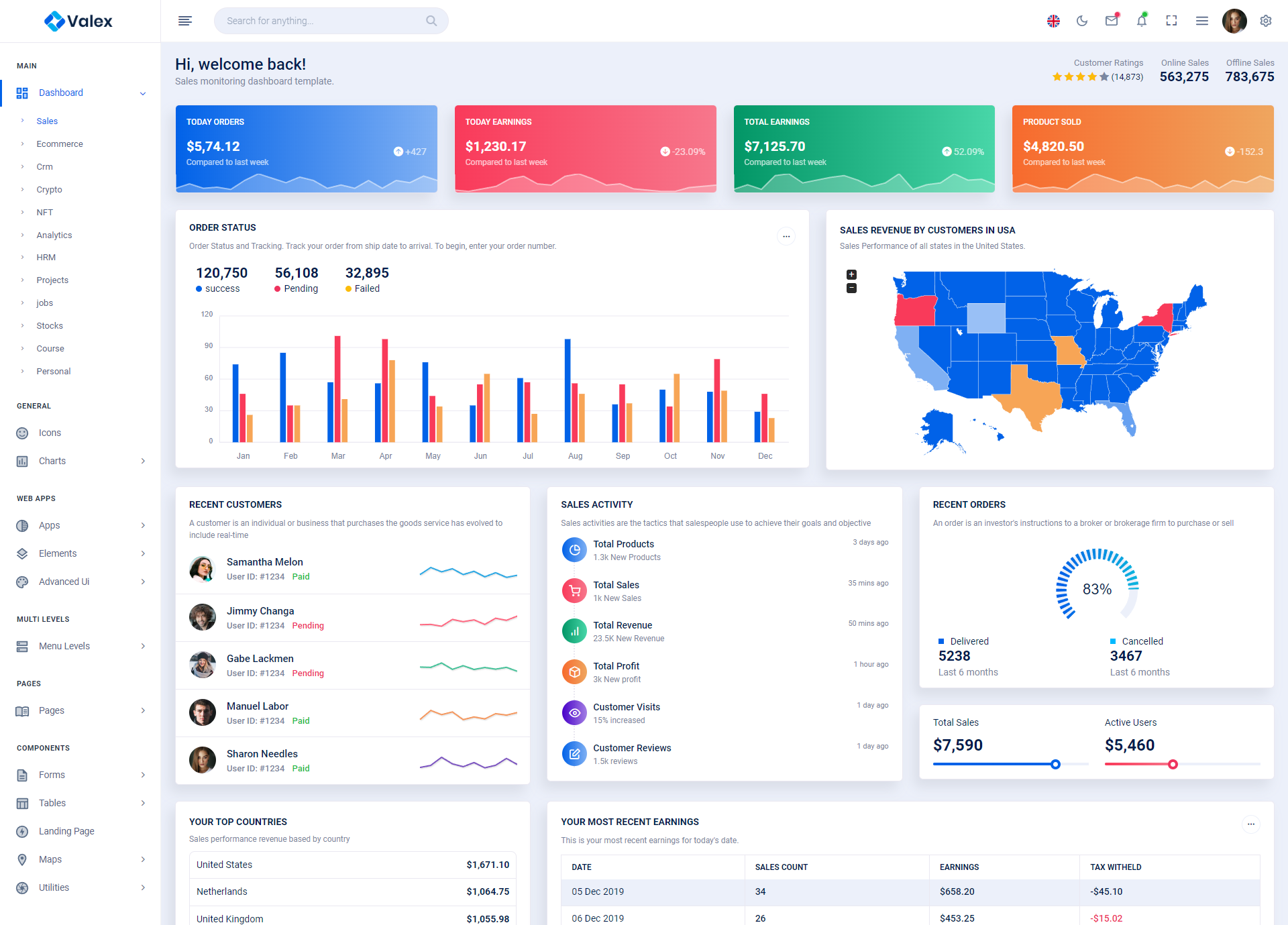Open the settings gear icon
This screenshot has width=1288, height=925.
tap(1266, 21)
